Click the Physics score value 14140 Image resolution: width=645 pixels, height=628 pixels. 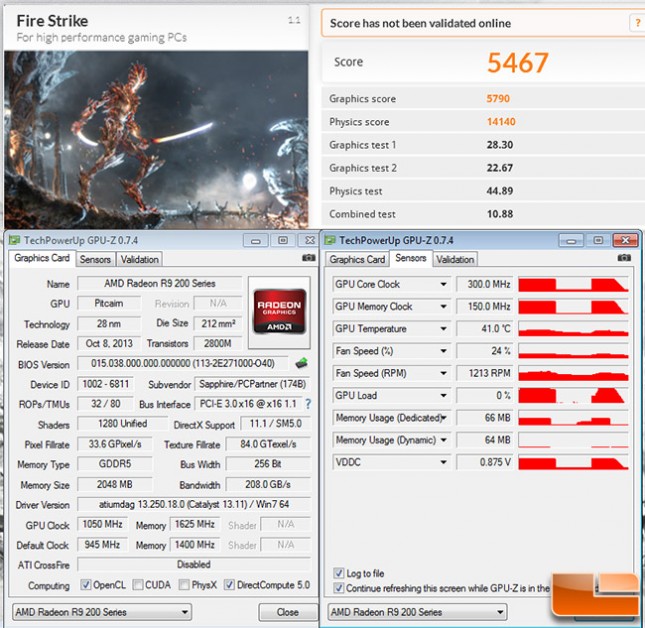[x=501, y=122]
